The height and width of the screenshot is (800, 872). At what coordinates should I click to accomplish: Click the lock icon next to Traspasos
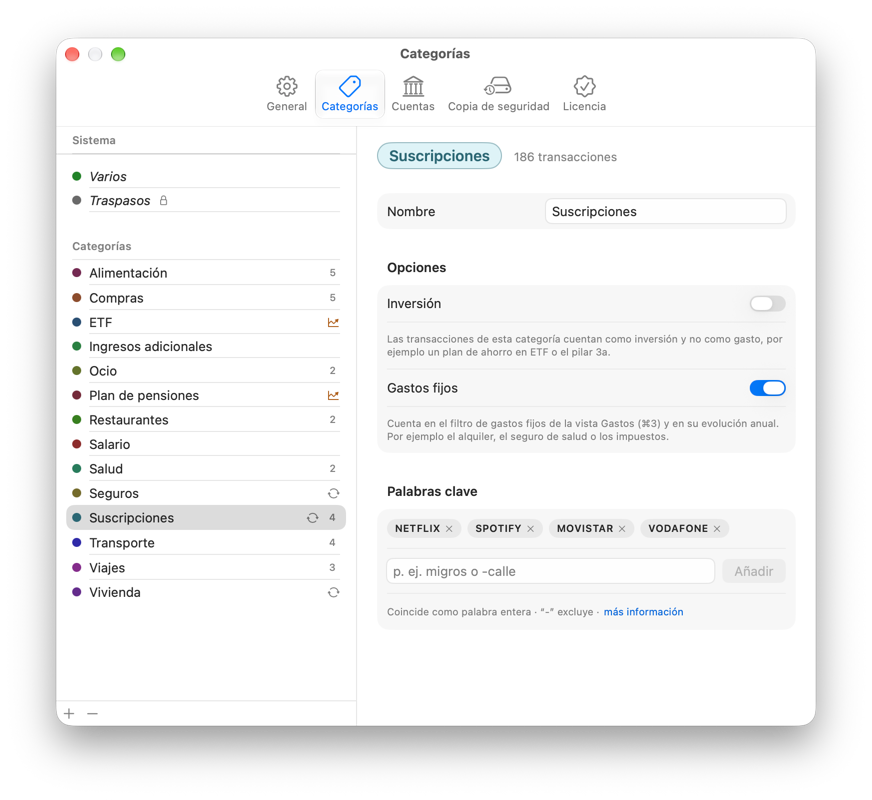click(x=164, y=200)
